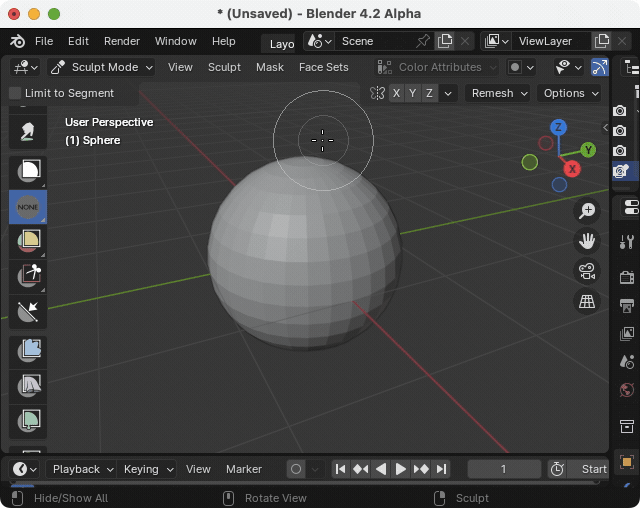Open the Blender logo application menu
Image resolution: width=640 pixels, height=508 pixels.
(18, 41)
